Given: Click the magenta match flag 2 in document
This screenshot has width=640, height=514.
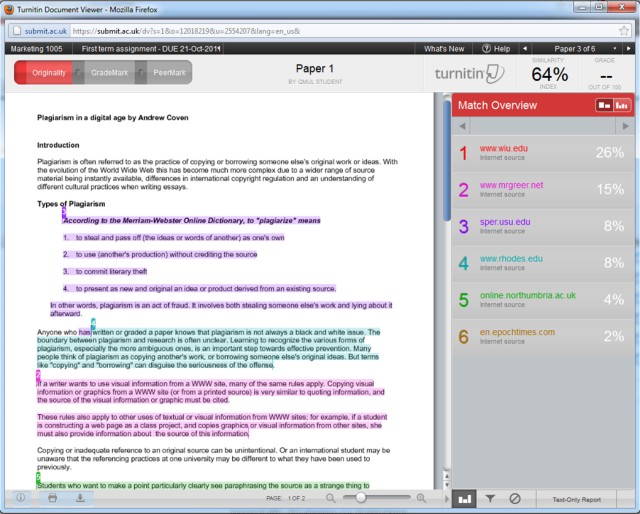Looking at the screenshot, I should pos(38,375).
